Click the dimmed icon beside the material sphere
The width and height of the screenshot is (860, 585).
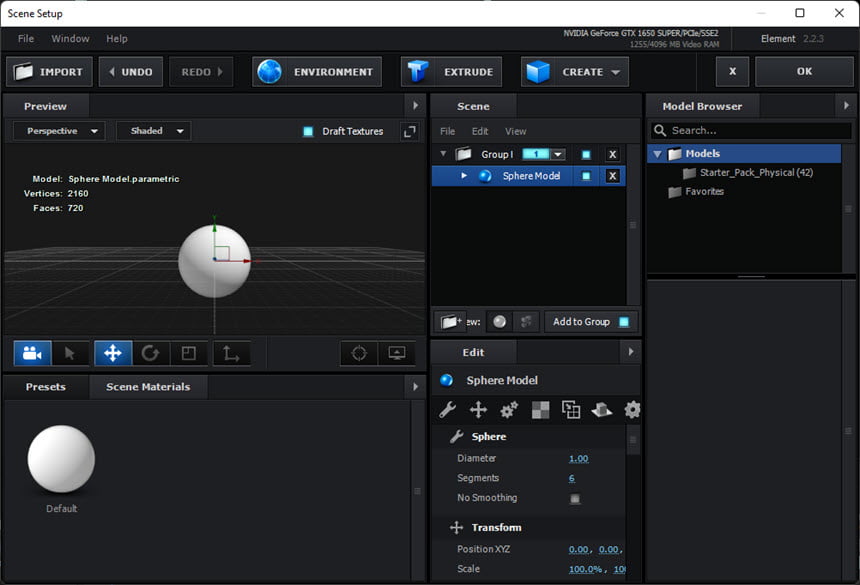tap(526, 322)
